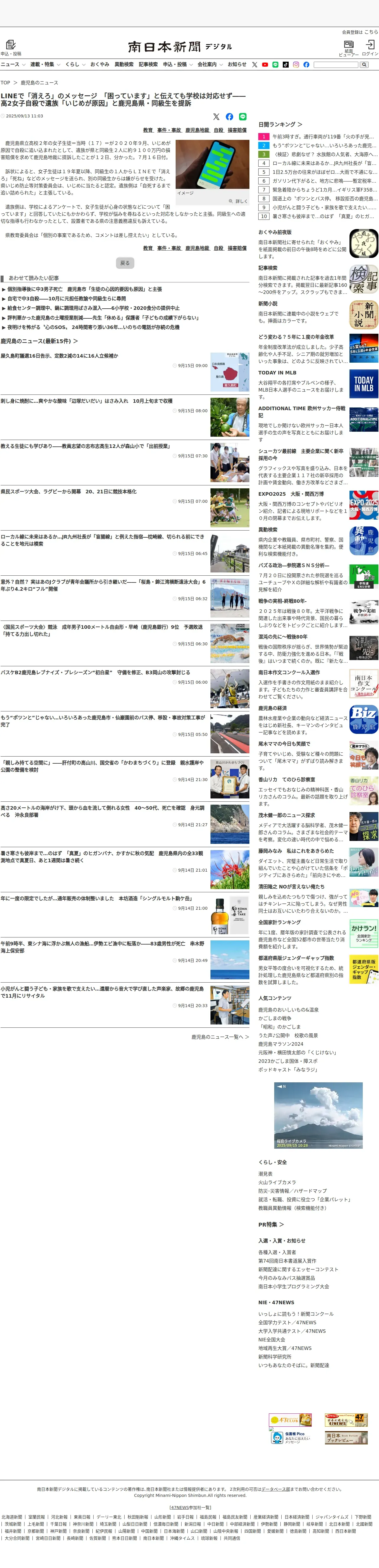379x1568 pixels.
Task: Open the 新聞小説 icon in sidebar
Action: pyautogui.click(x=364, y=315)
